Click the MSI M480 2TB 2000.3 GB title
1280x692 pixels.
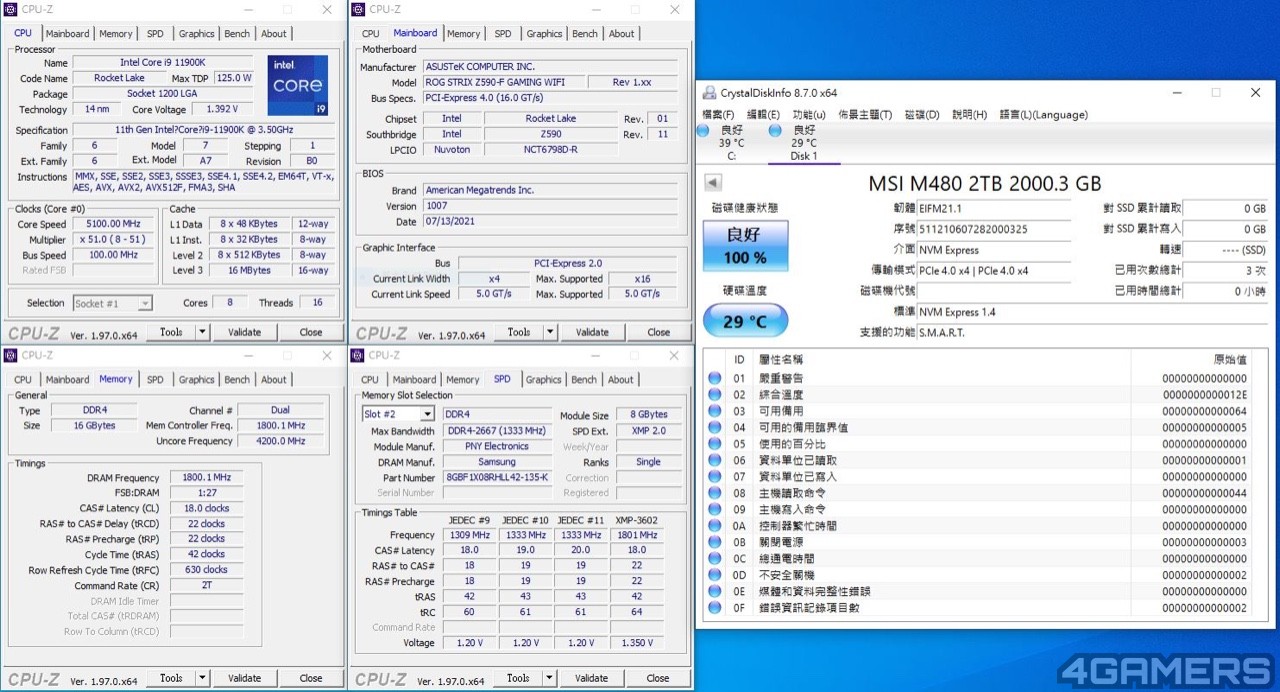coord(987,183)
